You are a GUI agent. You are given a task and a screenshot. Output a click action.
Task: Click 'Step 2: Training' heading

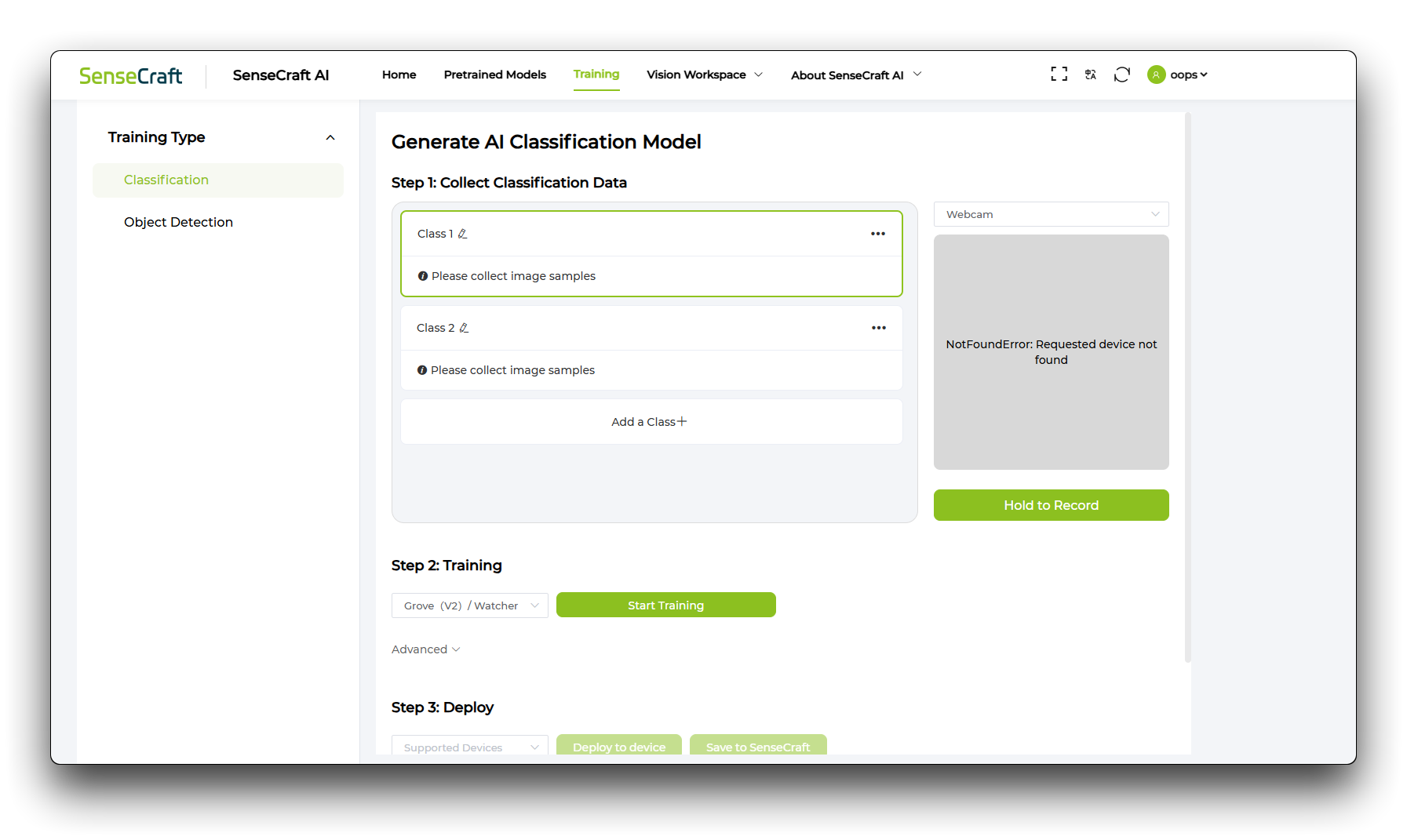click(x=447, y=565)
